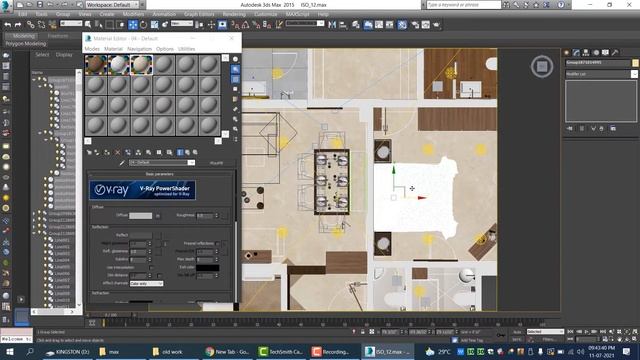
Task: Toggle the Angle Snap icon
Action: 245,25
